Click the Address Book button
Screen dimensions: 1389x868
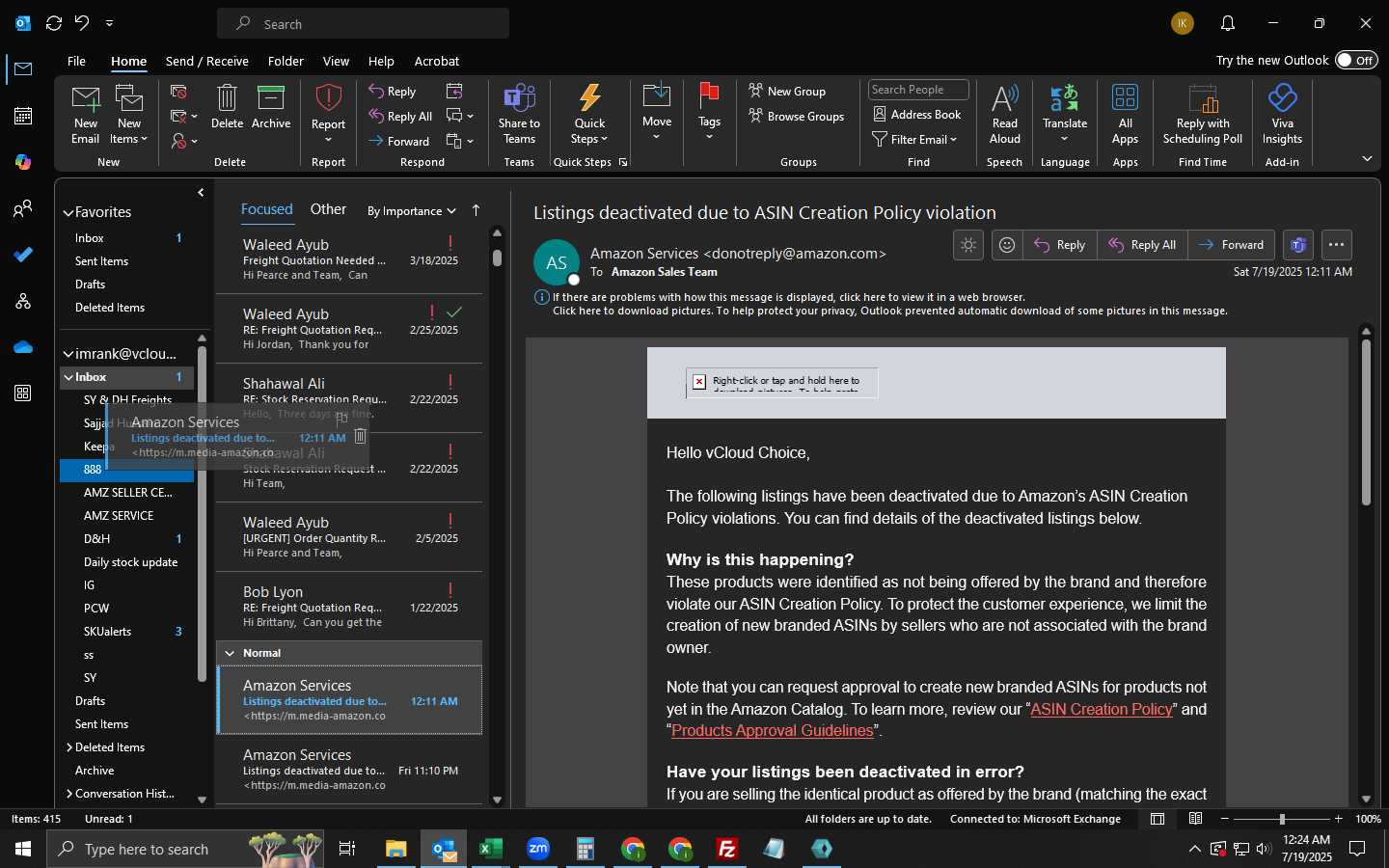coord(917,115)
